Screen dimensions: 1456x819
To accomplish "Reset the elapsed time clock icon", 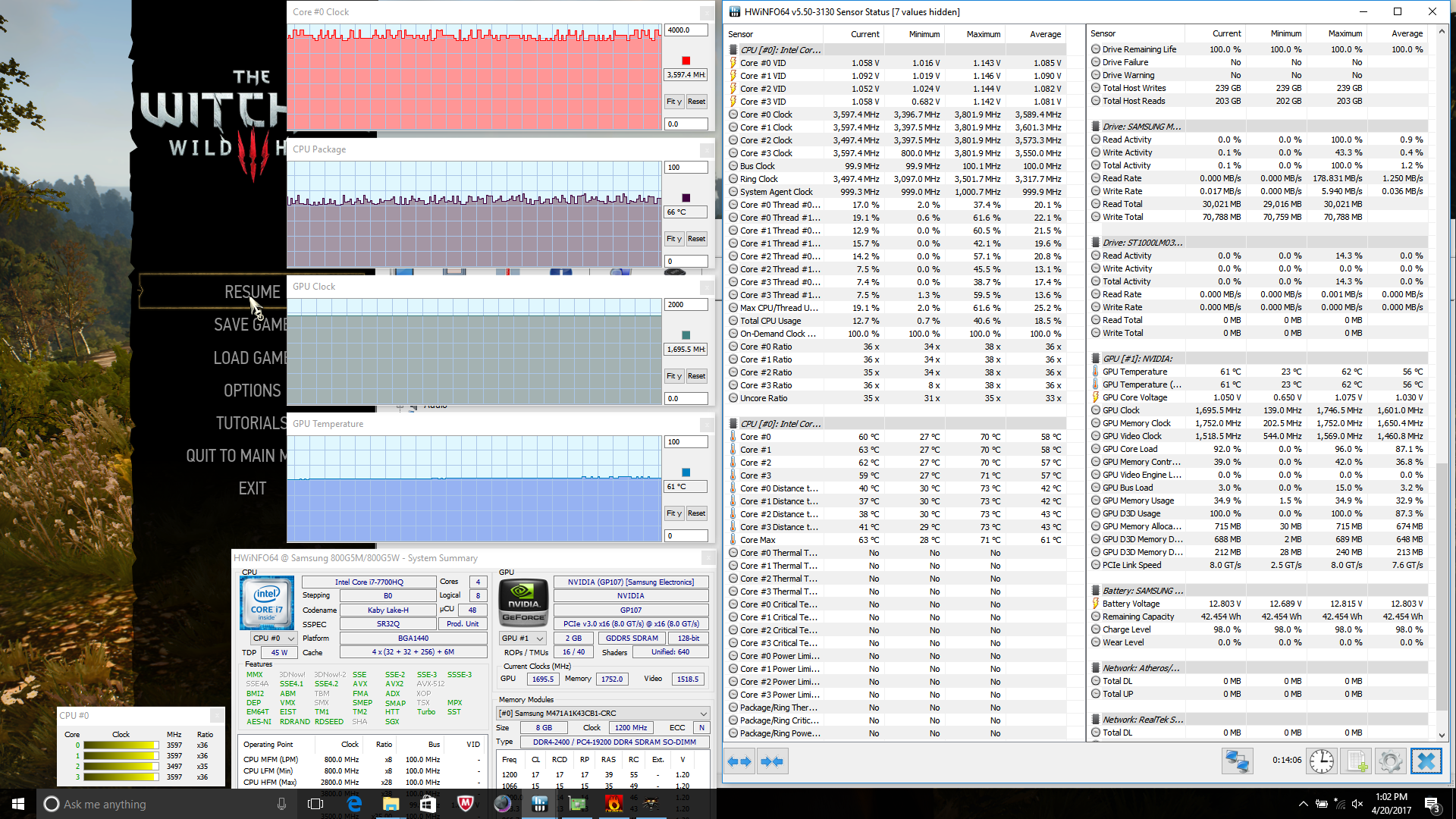I will click(1321, 761).
